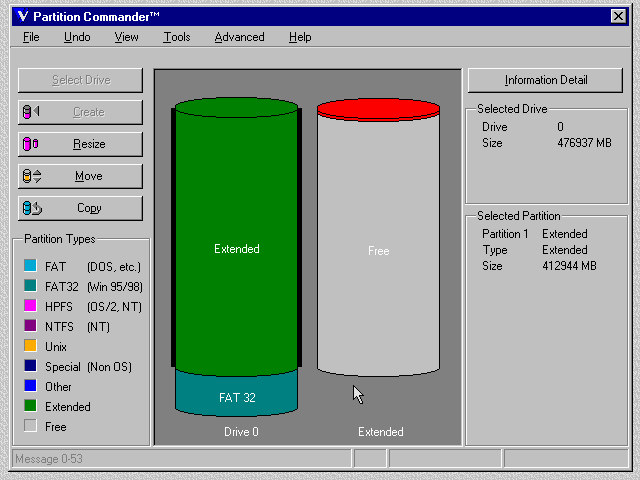
Task: Close the Partition Commander window
Action: pos(618,16)
